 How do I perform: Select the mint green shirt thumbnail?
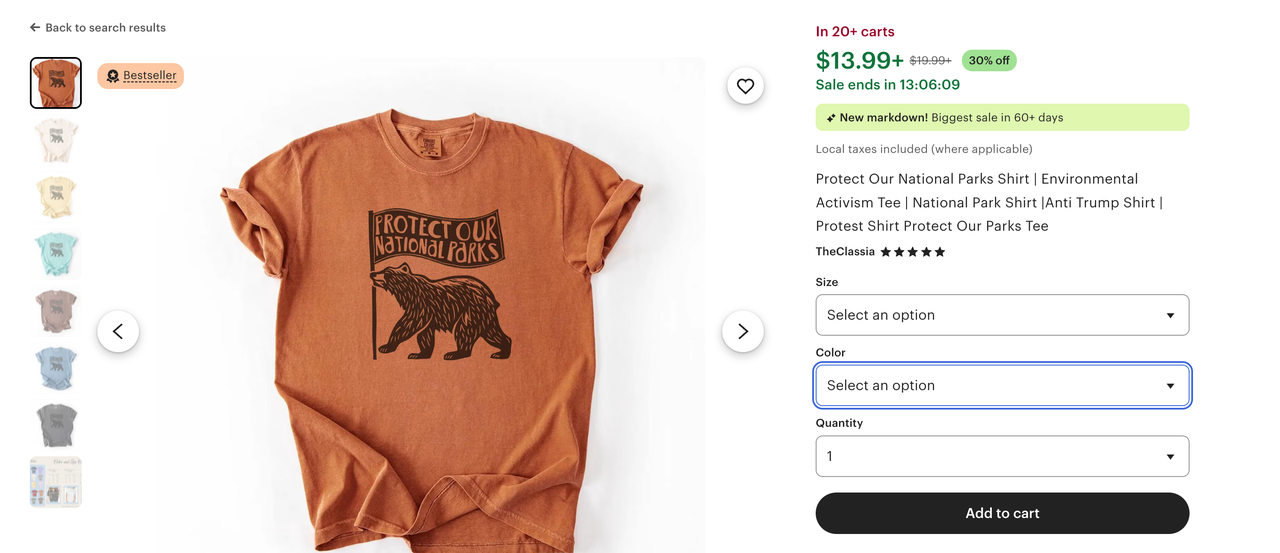click(x=56, y=254)
